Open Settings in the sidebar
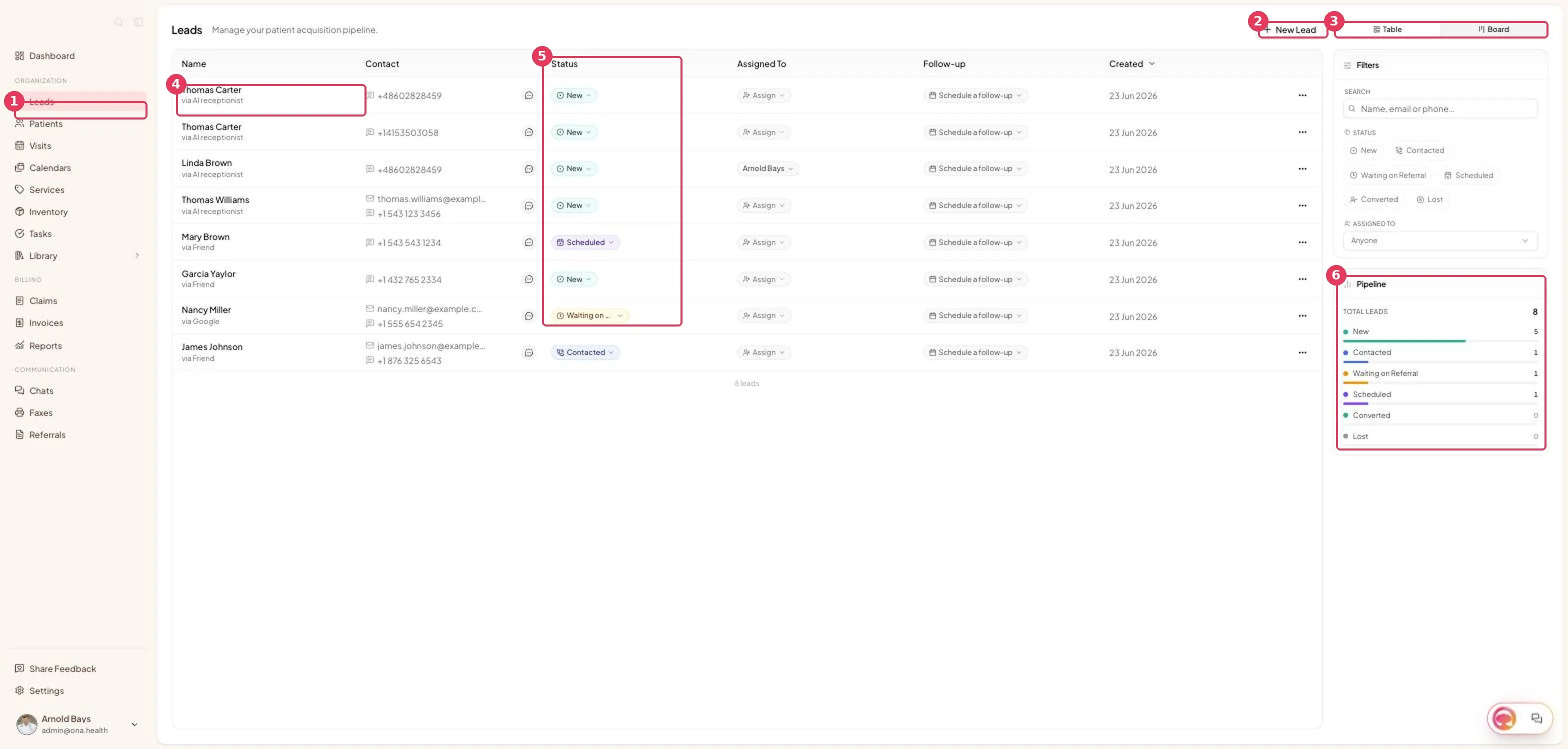This screenshot has width=1568, height=749. tap(46, 690)
